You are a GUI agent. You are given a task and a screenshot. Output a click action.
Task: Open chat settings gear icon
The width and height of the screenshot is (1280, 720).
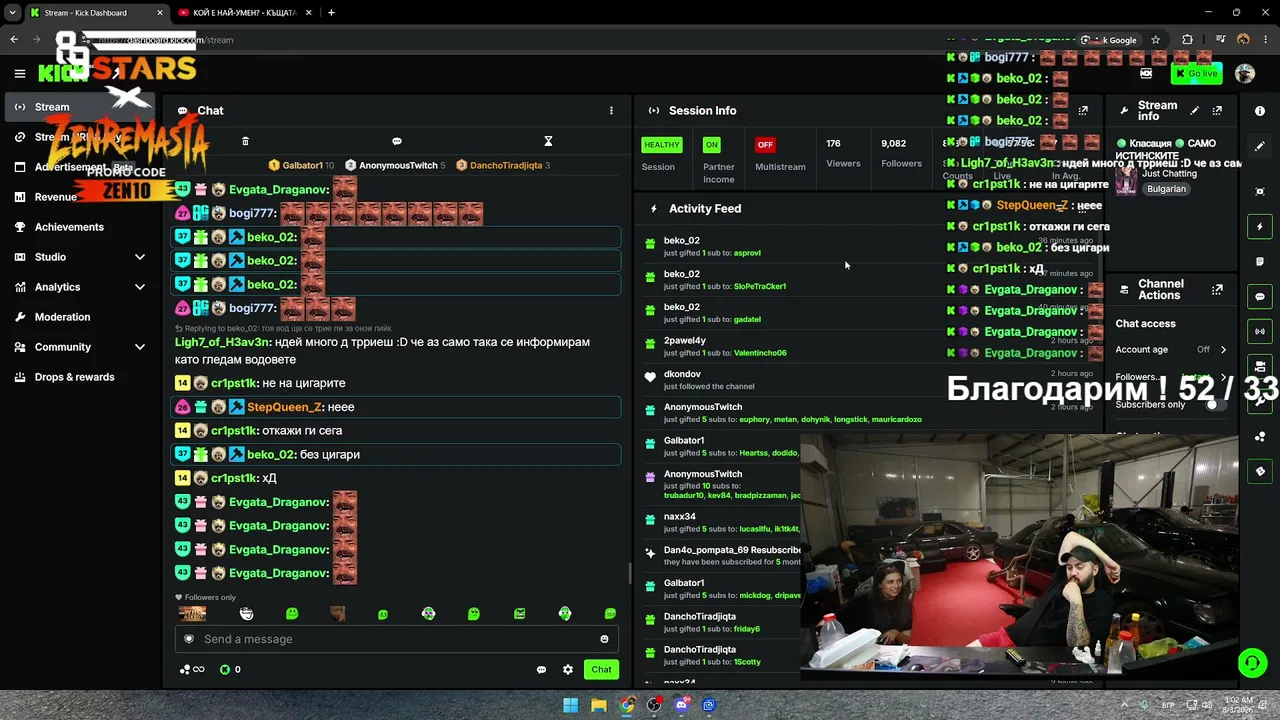click(568, 670)
